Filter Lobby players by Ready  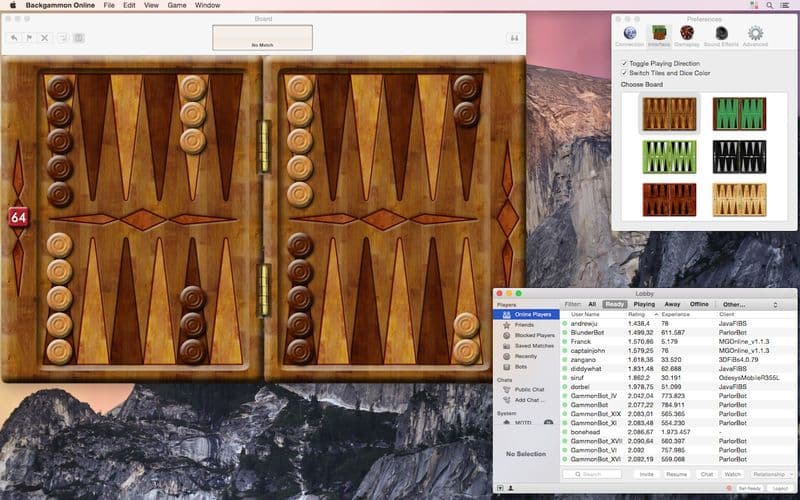(x=615, y=304)
